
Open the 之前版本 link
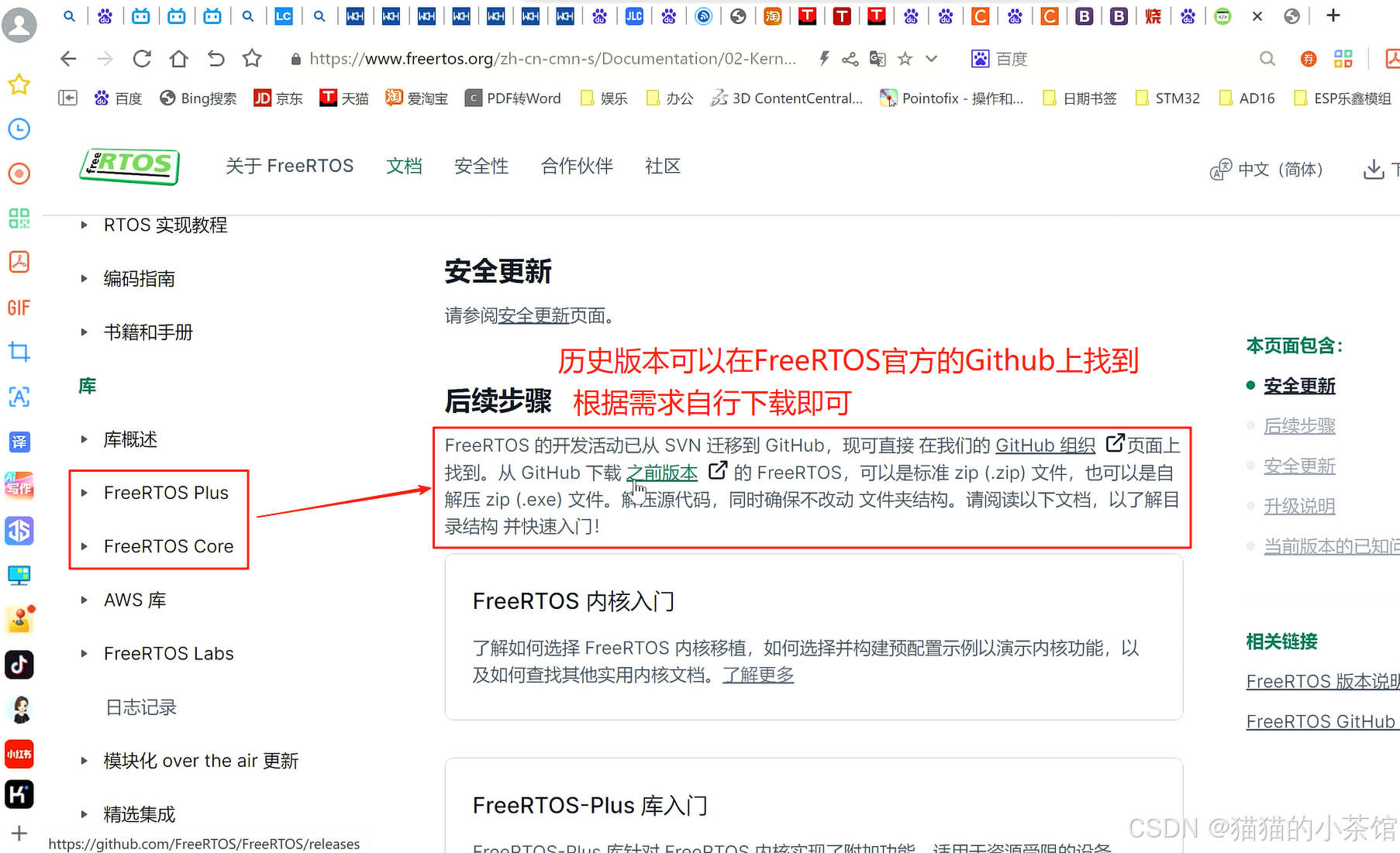click(662, 473)
